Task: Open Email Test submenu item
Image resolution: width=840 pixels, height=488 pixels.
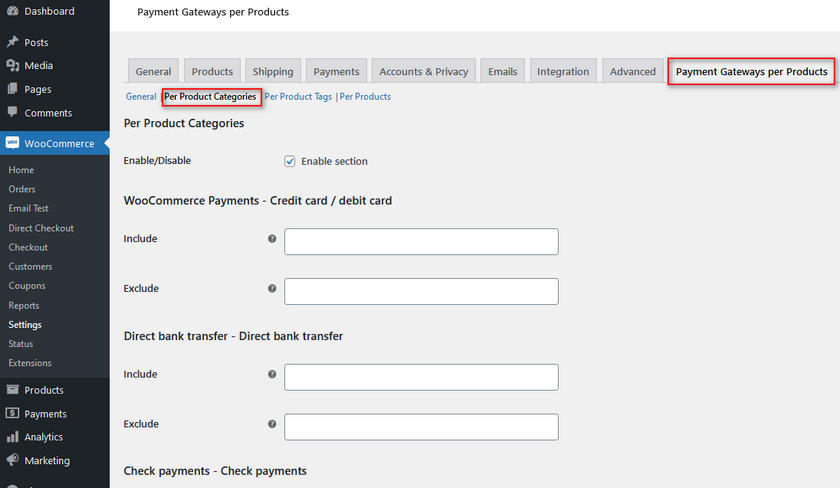Action: [28, 208]
